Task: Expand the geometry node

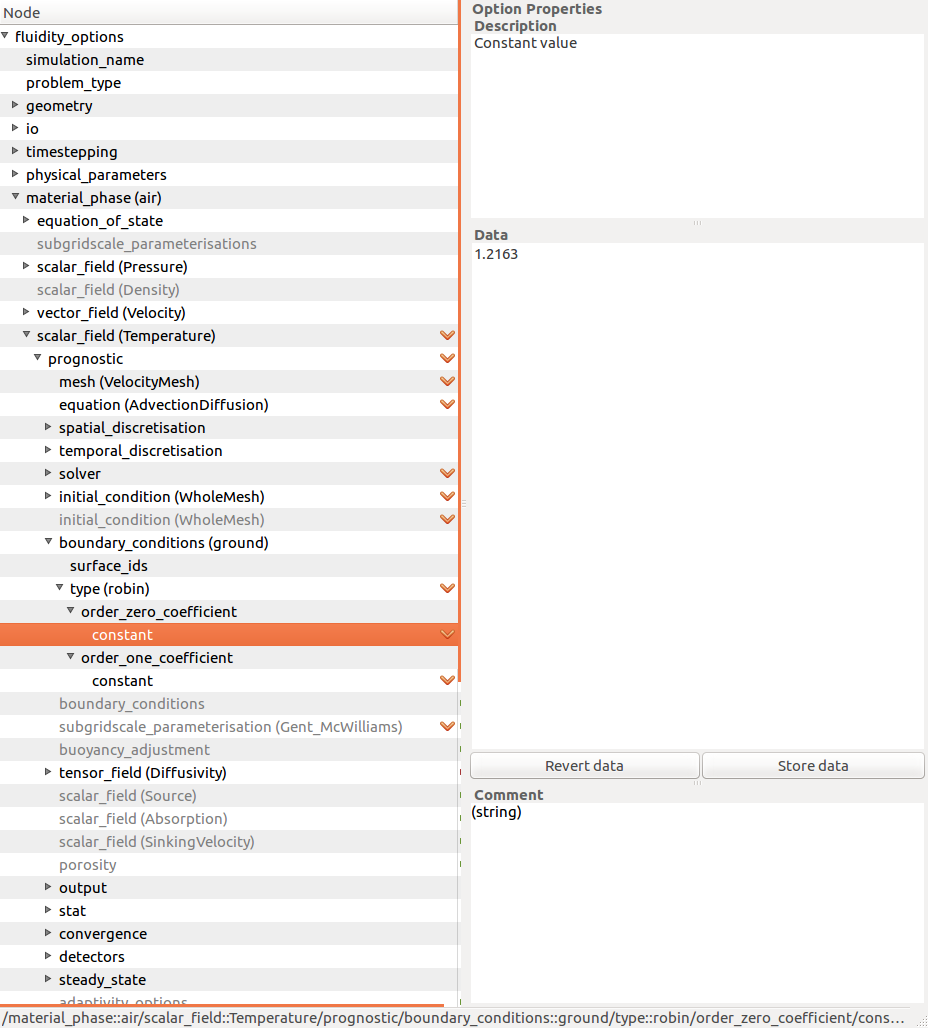Action: 15,105
